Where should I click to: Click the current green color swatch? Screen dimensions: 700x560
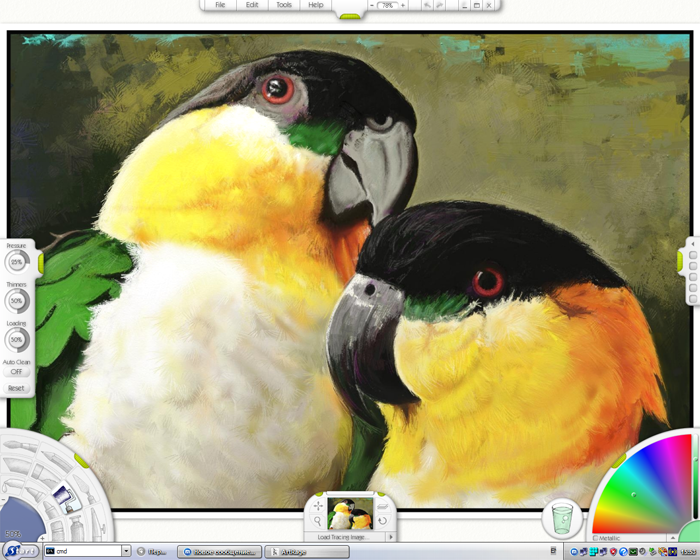tap(690, 532)
